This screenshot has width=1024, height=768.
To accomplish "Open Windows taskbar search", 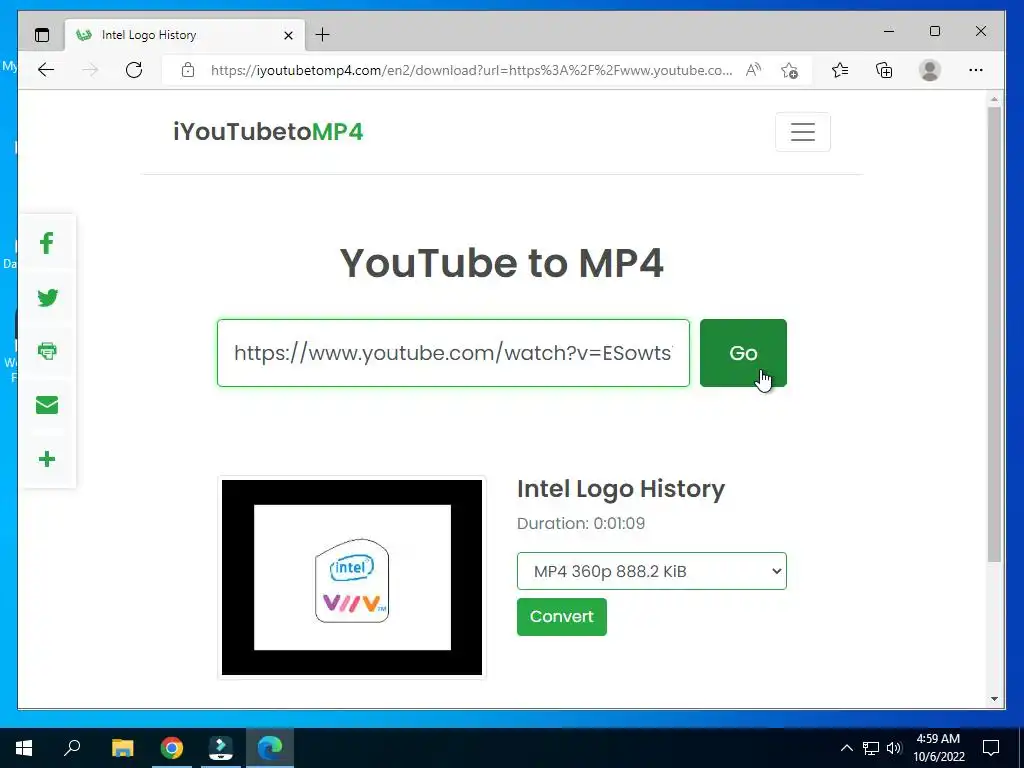I will tap(72, 748).
